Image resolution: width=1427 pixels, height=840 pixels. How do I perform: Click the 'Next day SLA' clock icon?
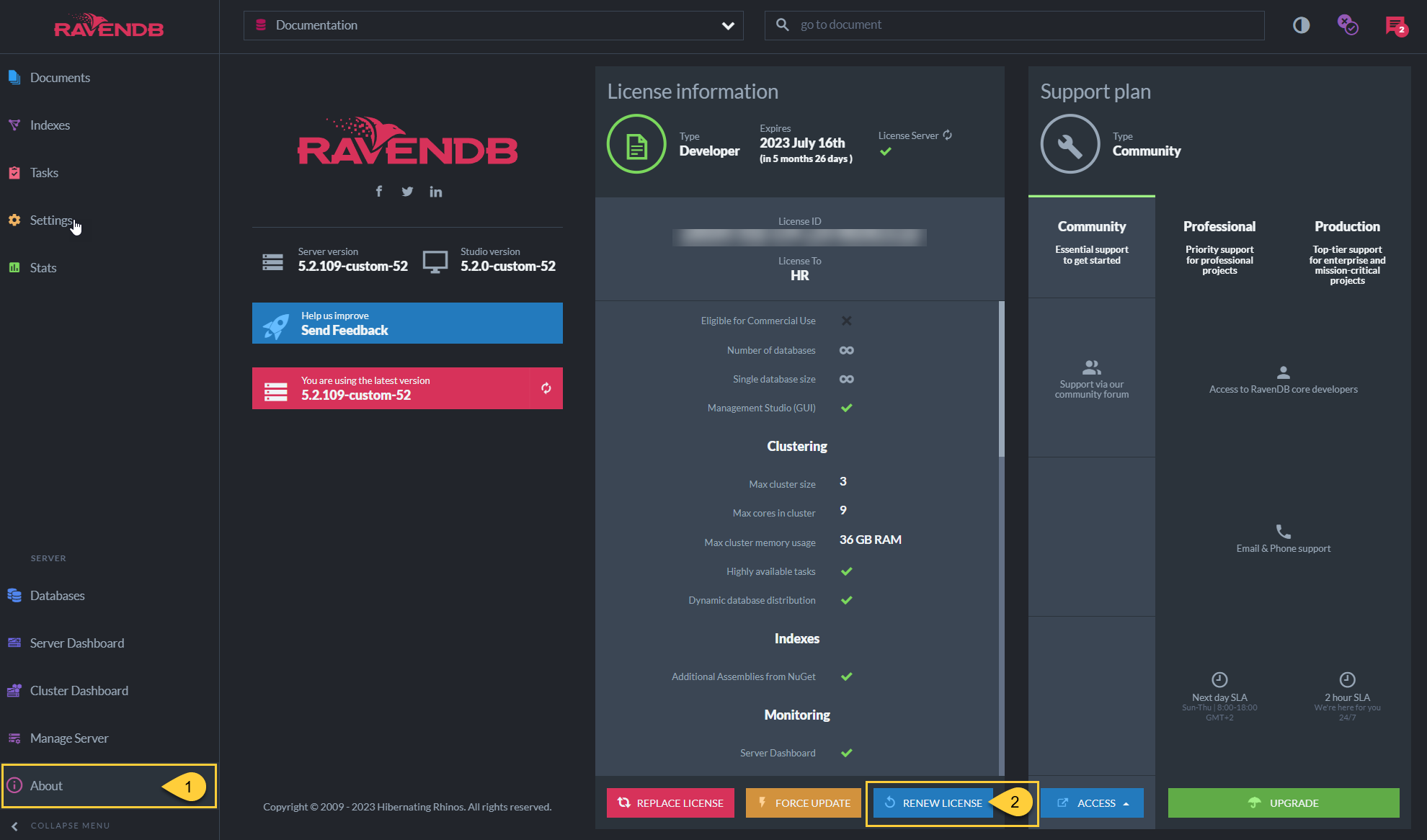click(x=1219, y=679)
